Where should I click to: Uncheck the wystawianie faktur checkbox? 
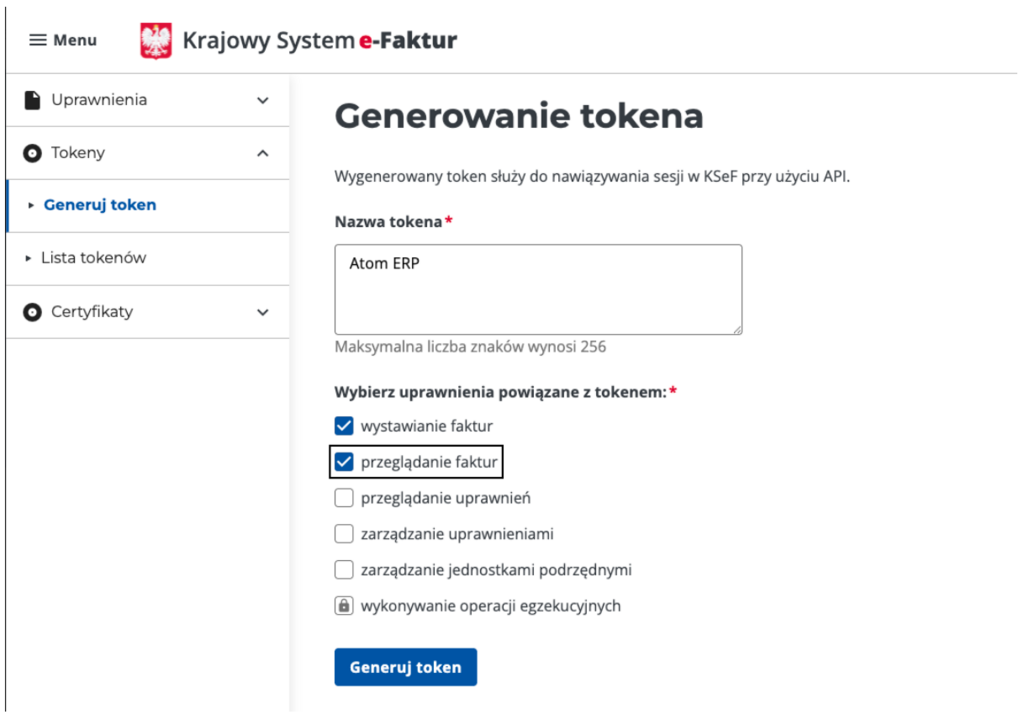pos(344,426)
